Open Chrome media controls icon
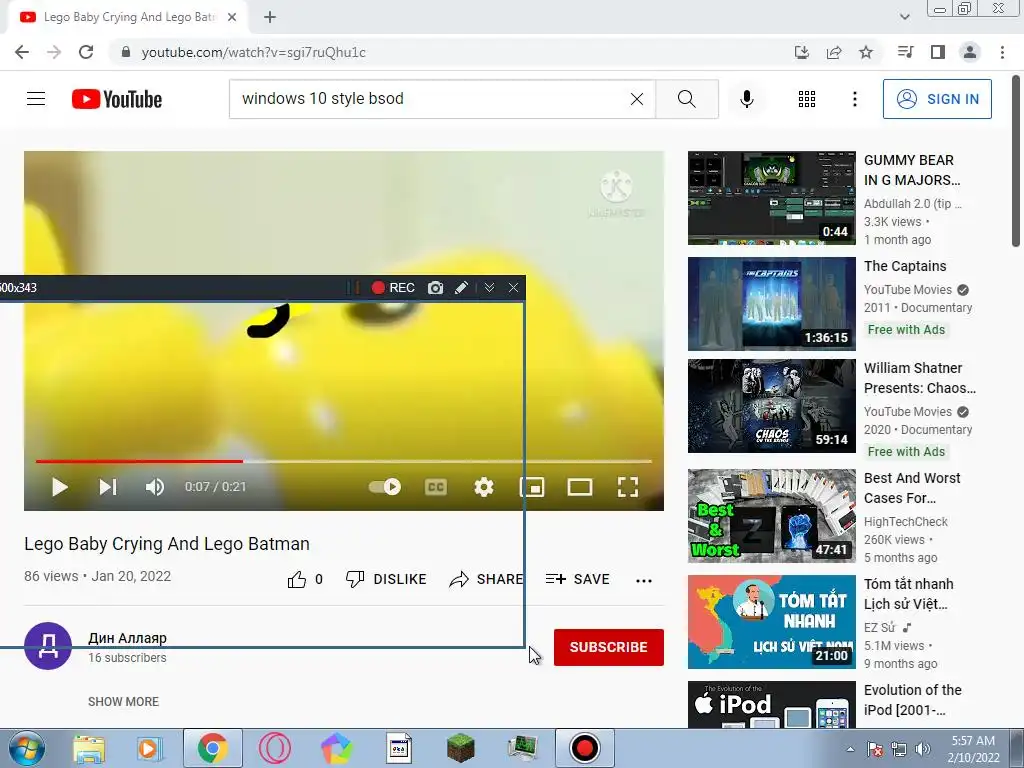1024x768 pixels. point(905,52)
